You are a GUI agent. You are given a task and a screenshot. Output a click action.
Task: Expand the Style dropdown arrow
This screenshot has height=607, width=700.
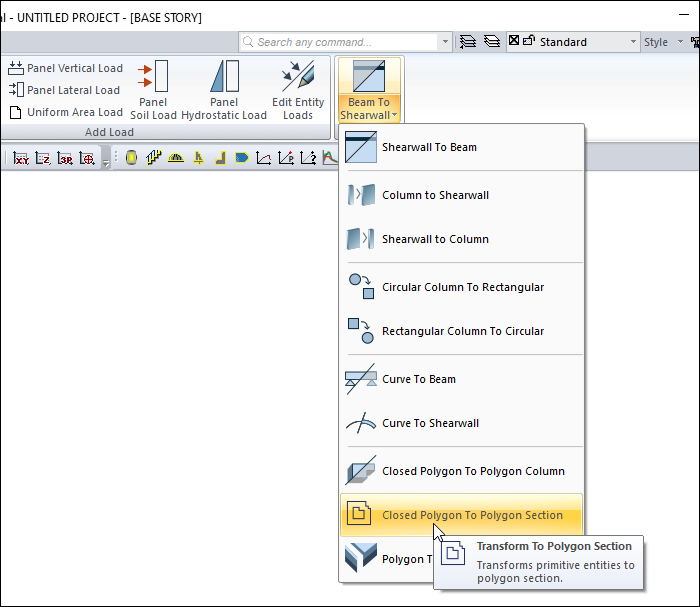click(680, 42)
